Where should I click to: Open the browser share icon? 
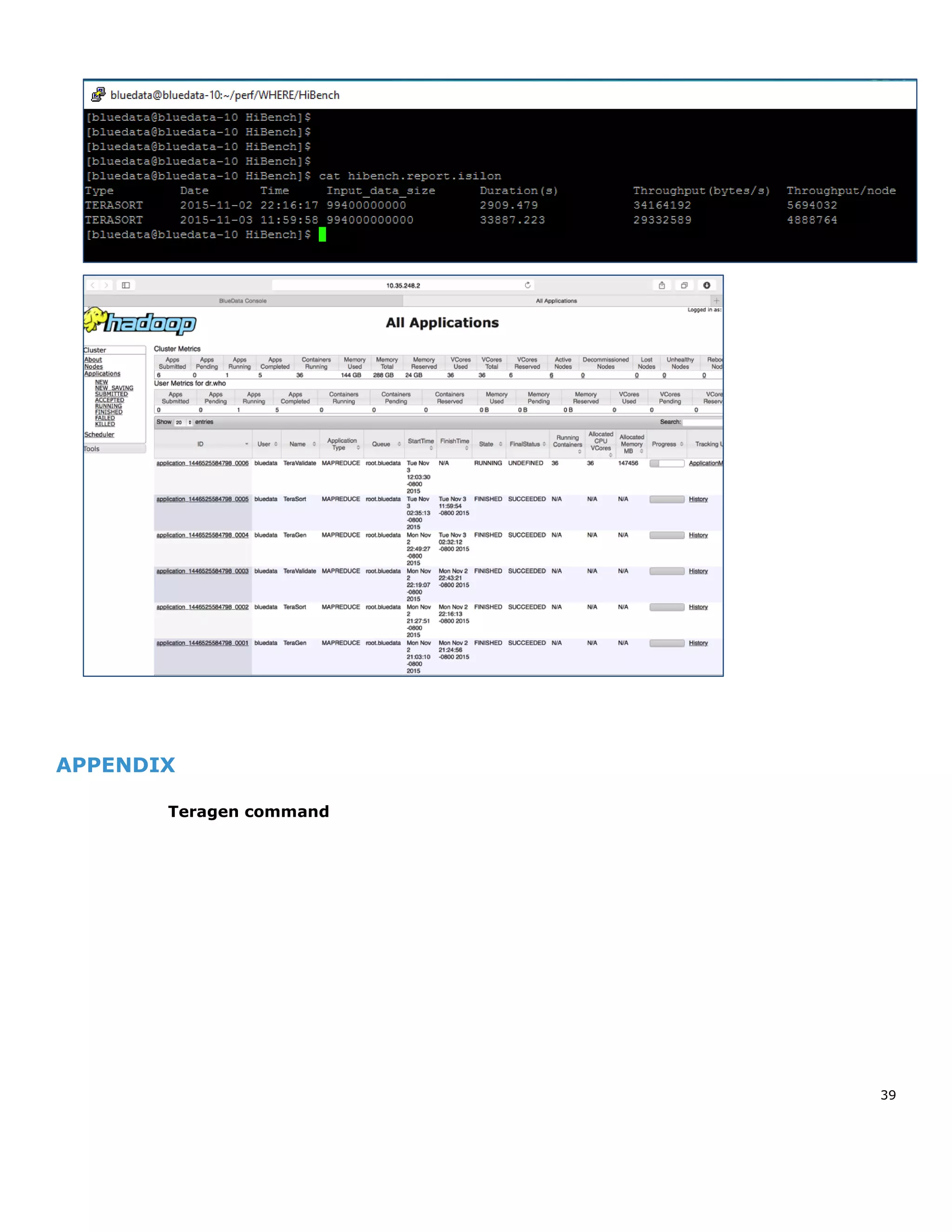pos(662,285)
